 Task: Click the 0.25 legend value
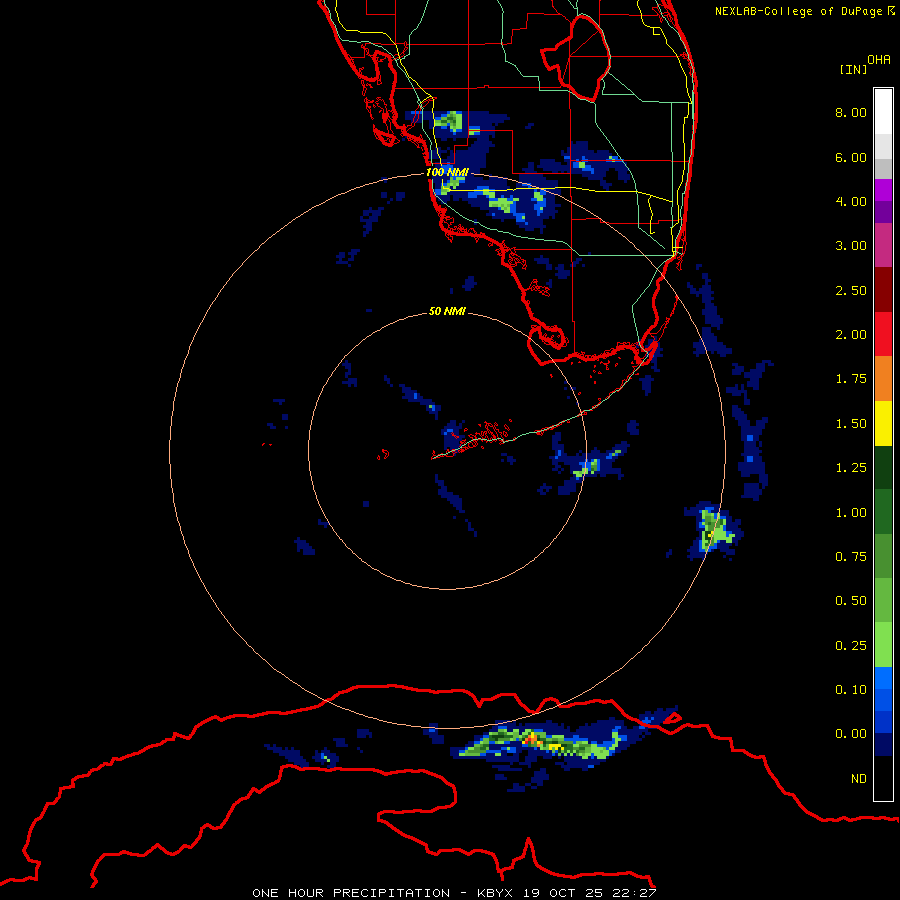click(x=851, y=646)
